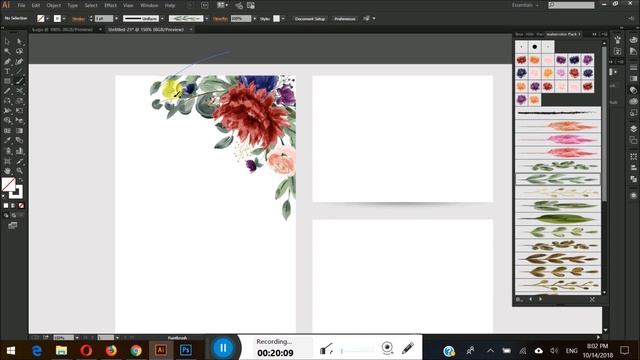Pick the long green leaf art brush
The image size is (640, 360).
pyautogui.click(x=558, y=219)
